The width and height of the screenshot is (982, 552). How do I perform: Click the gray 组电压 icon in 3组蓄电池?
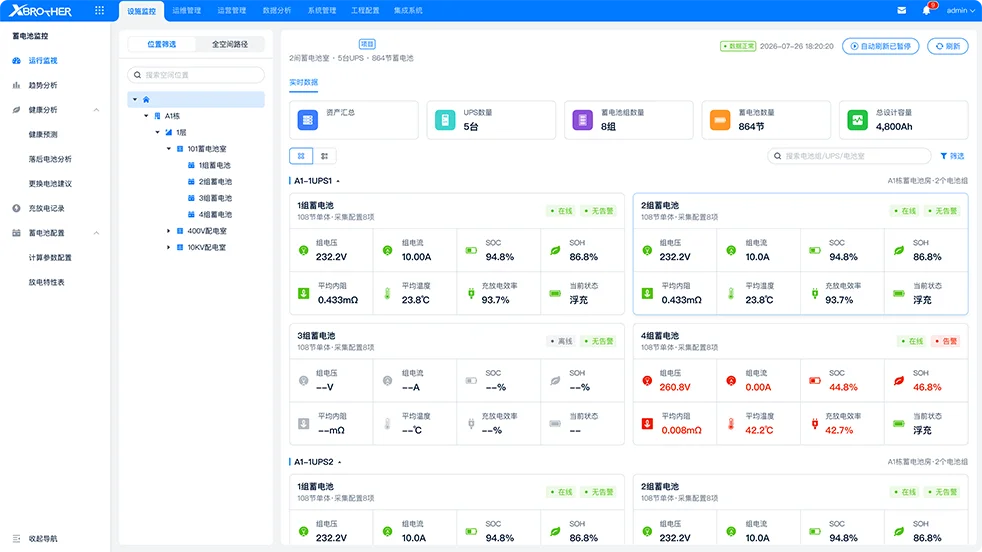[x=304, y=381]
